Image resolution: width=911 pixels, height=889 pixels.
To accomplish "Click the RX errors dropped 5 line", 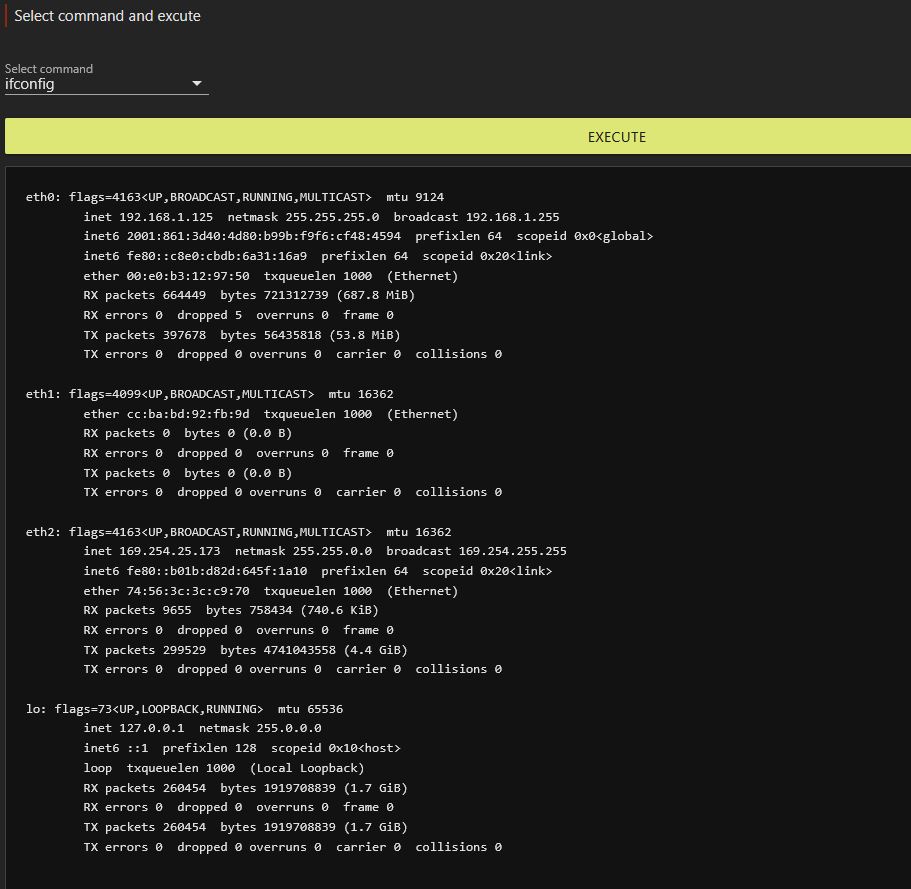I will (238, 315).
